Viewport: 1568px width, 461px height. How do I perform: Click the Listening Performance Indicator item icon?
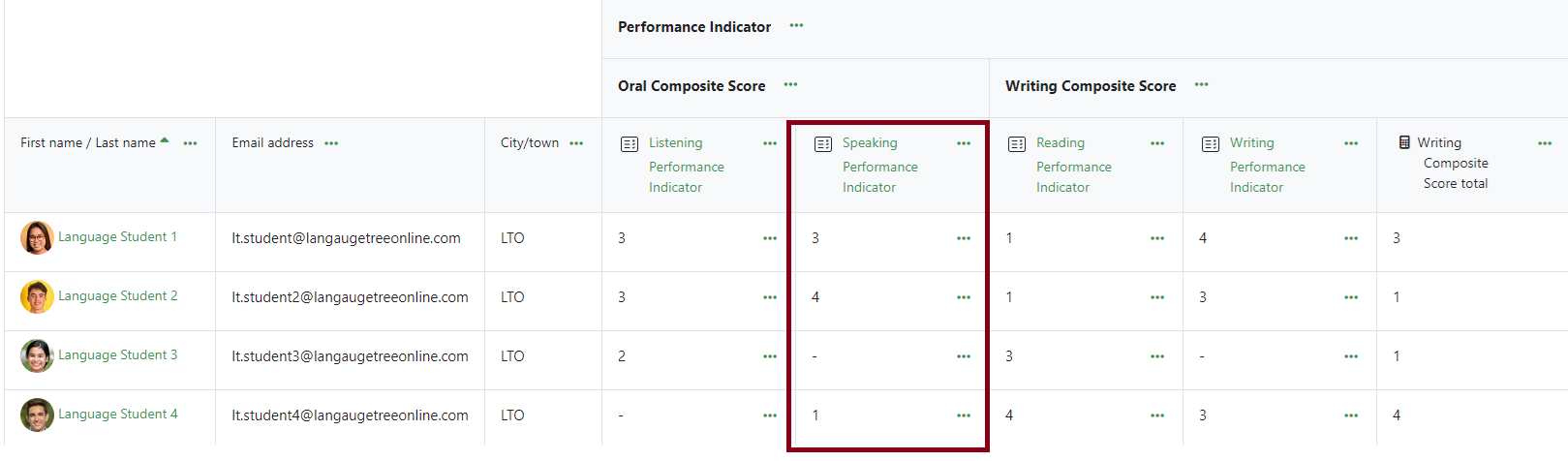point(630,144)
